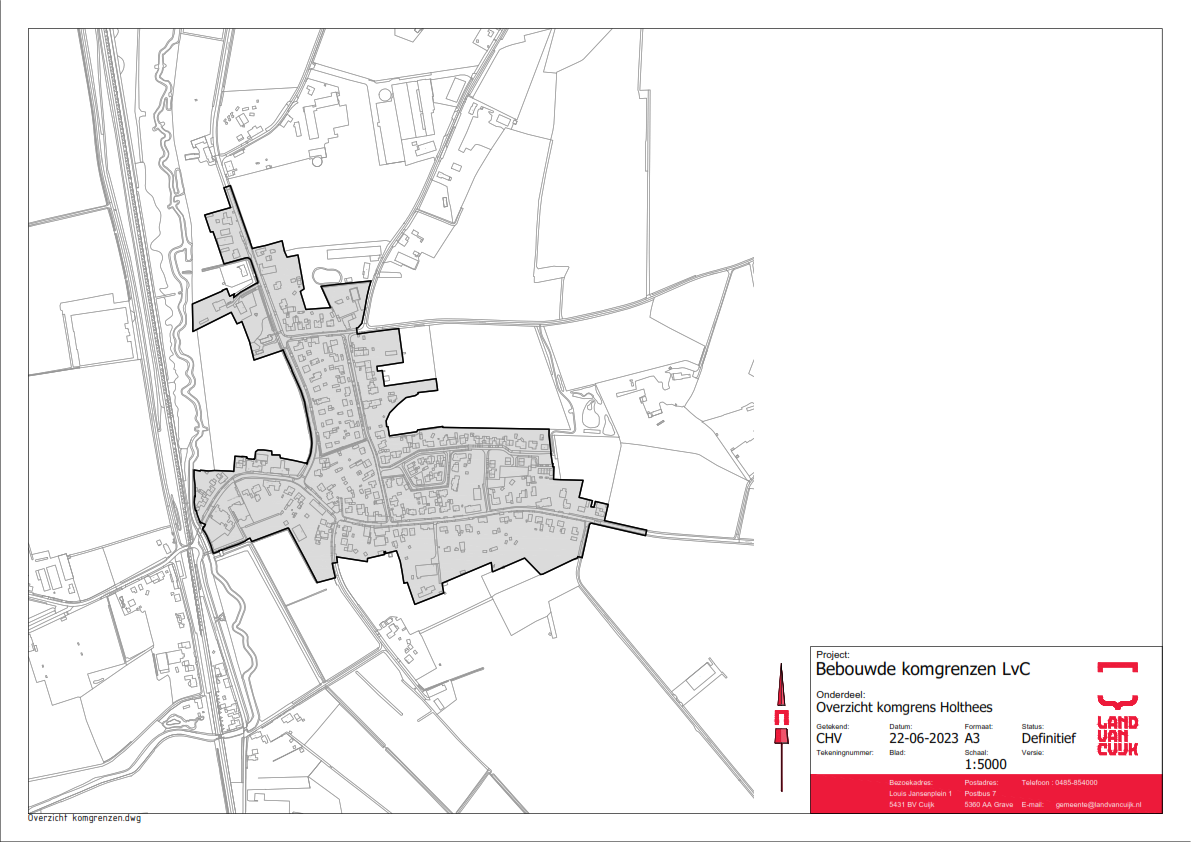
Task: Click the status value 'Definitief'
Action: pyautogui.click(x=1048, y=739)
